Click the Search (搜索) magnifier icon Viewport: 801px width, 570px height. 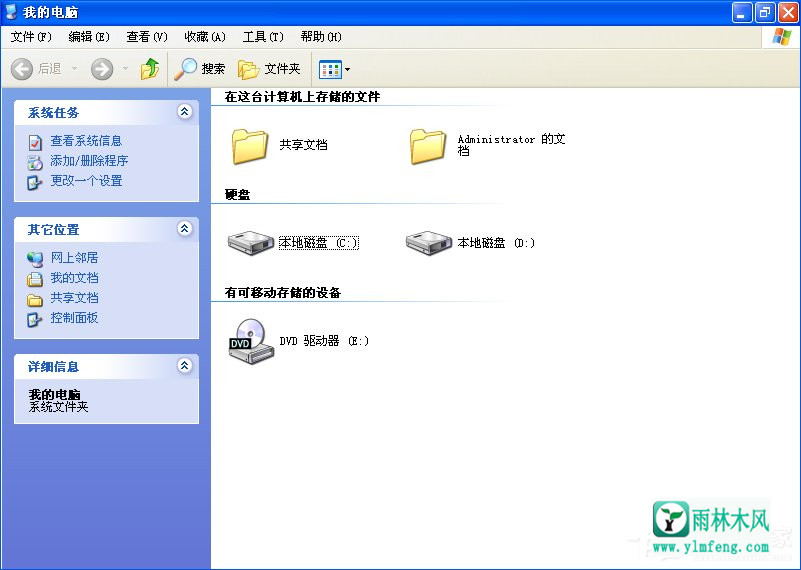click(185, 69)
